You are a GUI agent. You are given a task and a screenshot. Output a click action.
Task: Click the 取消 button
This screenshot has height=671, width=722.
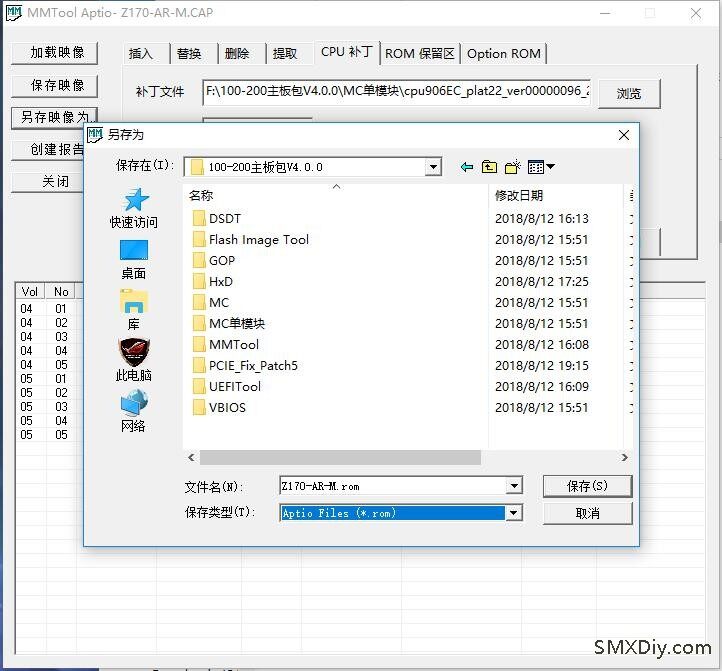(588, 513)
